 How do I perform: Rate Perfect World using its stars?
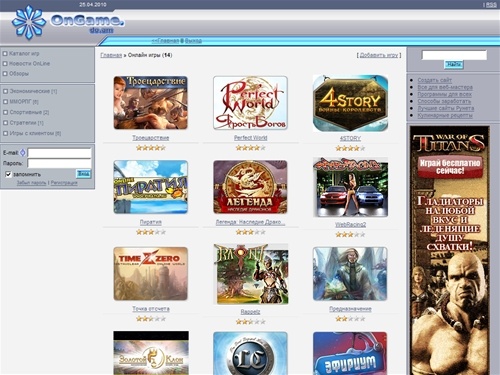point(250,148)
